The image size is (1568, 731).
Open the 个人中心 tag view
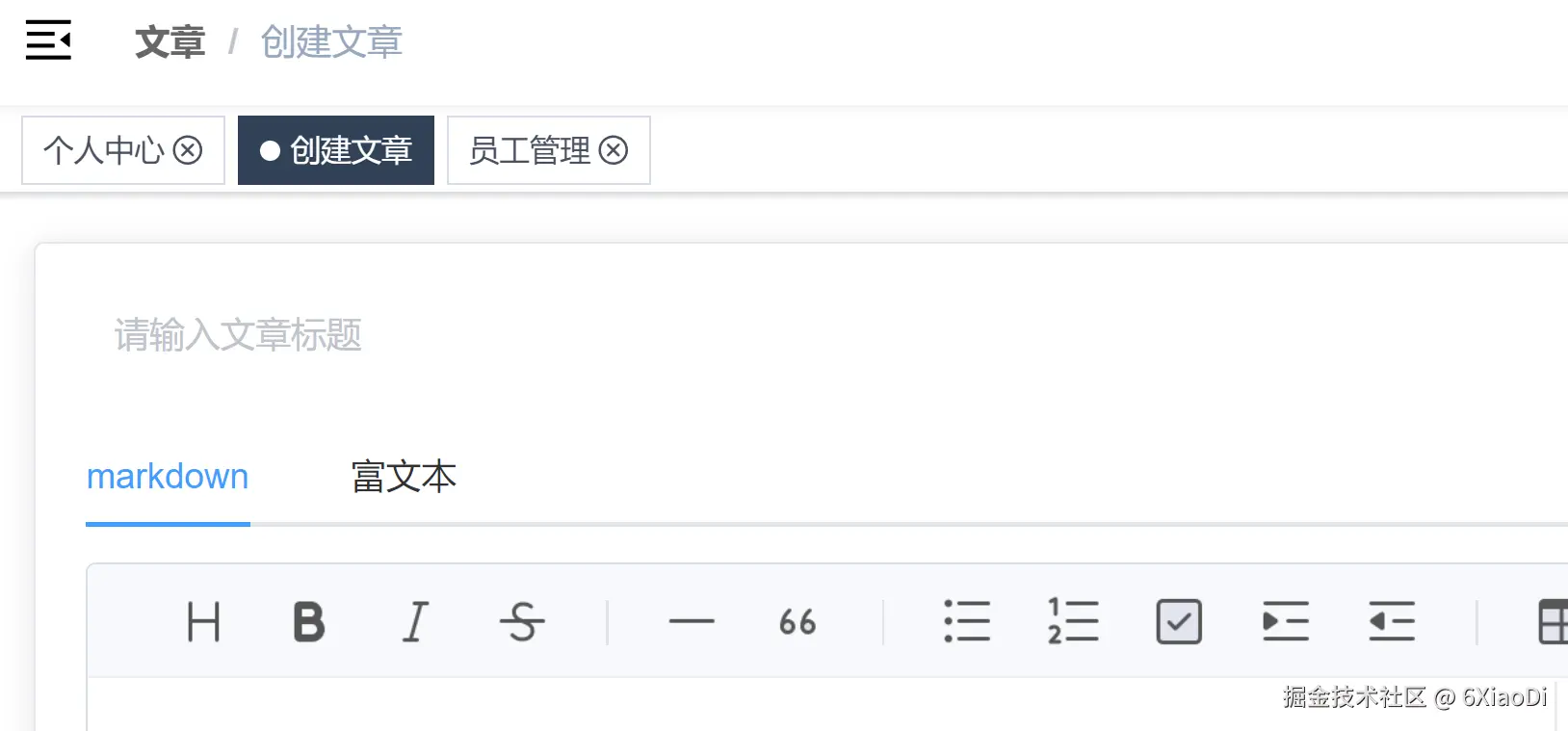coord(103,150)
